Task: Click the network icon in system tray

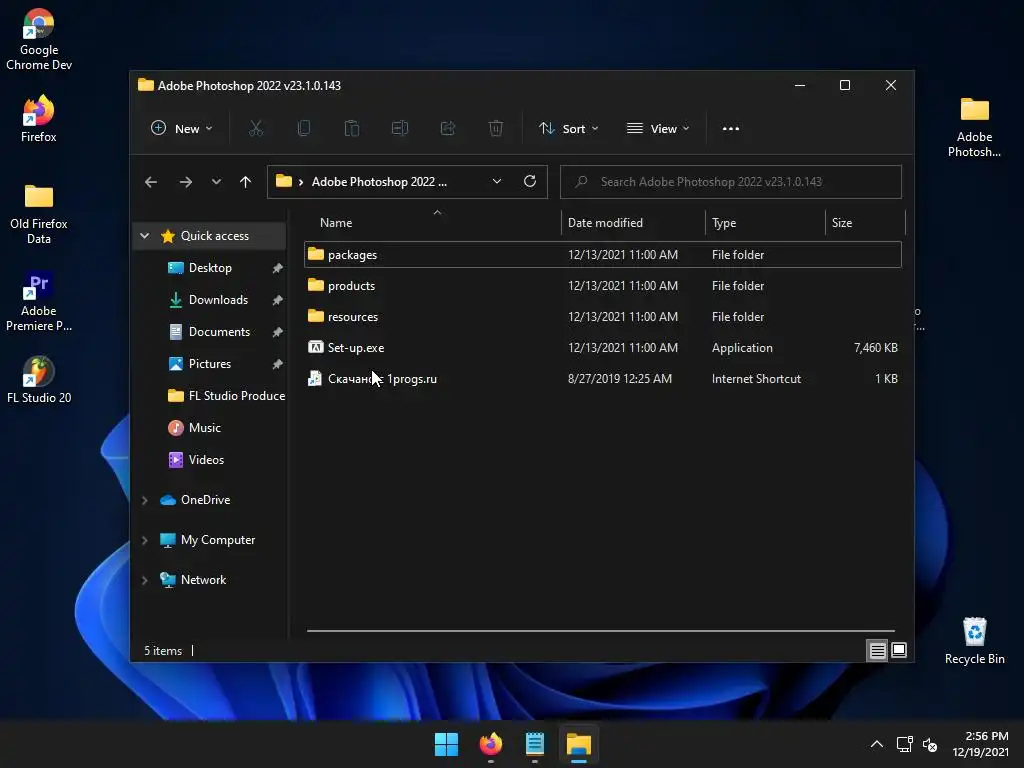Action: tap(904, 744)
